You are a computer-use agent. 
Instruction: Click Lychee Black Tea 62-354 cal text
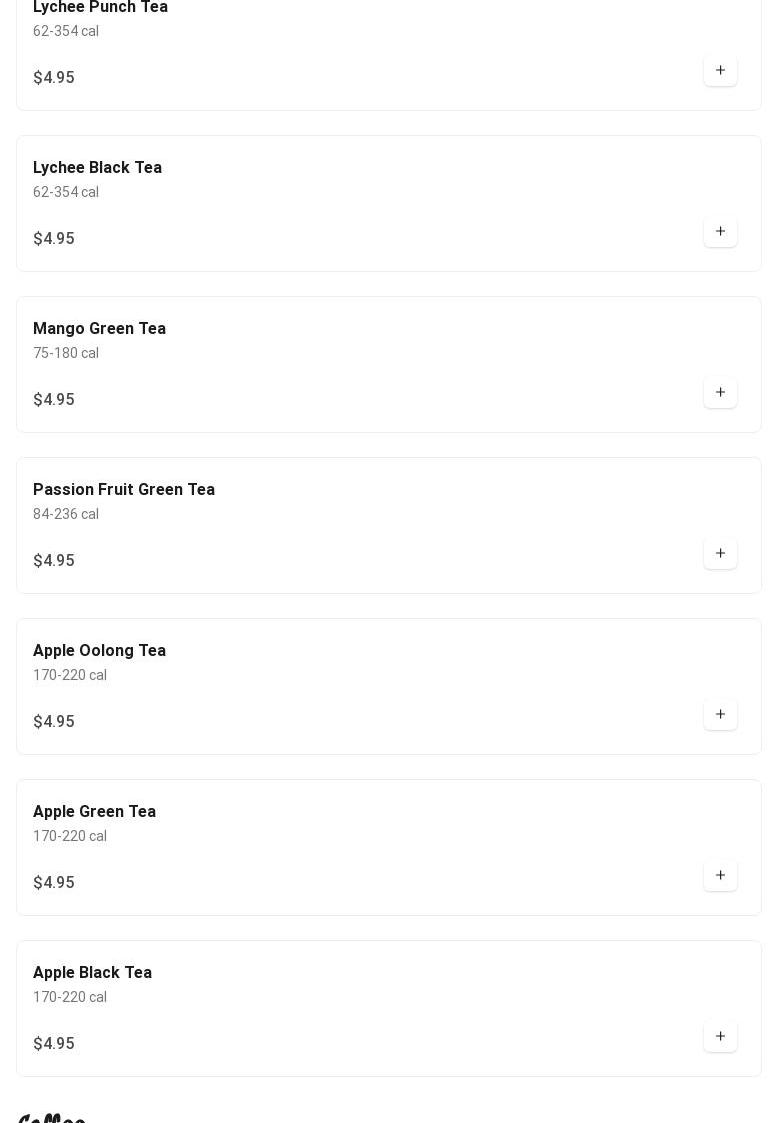(66, 192)
